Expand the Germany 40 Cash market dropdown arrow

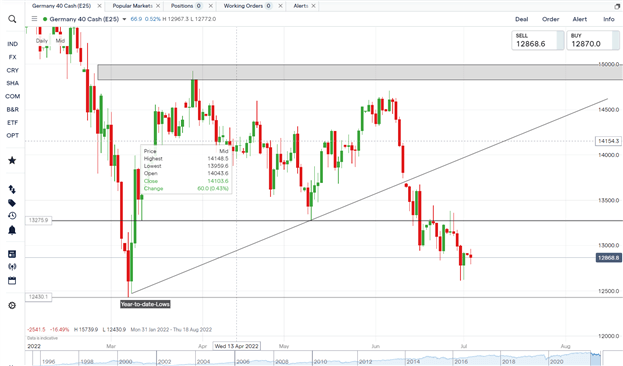[124, 19]
